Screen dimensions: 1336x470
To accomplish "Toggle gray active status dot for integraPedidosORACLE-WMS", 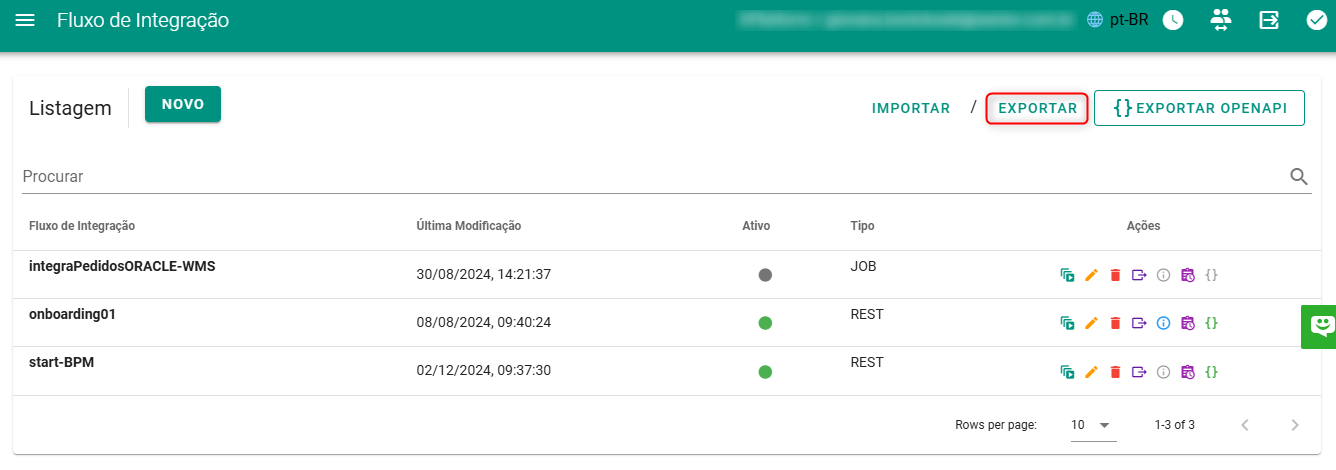I will [x=765, y=275].
